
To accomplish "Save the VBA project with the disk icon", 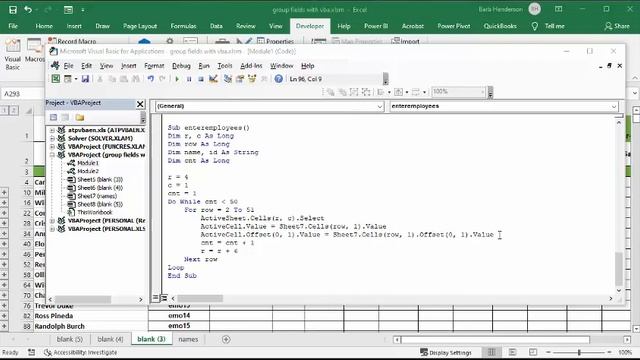I will [x=85, y=79].
